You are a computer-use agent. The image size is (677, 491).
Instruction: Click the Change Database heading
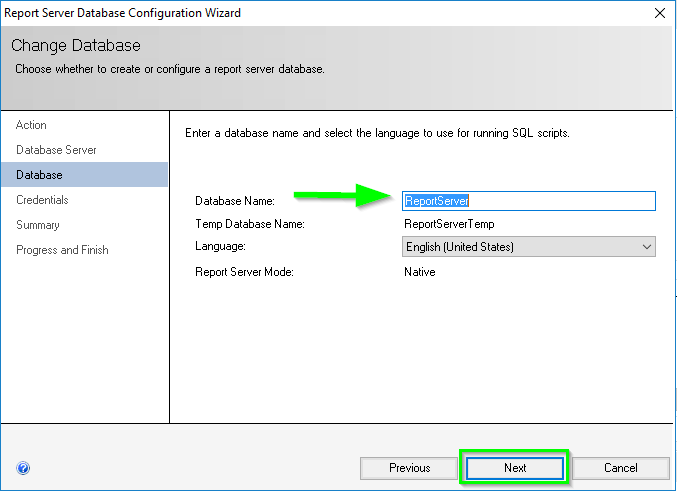tap(76, 45)
